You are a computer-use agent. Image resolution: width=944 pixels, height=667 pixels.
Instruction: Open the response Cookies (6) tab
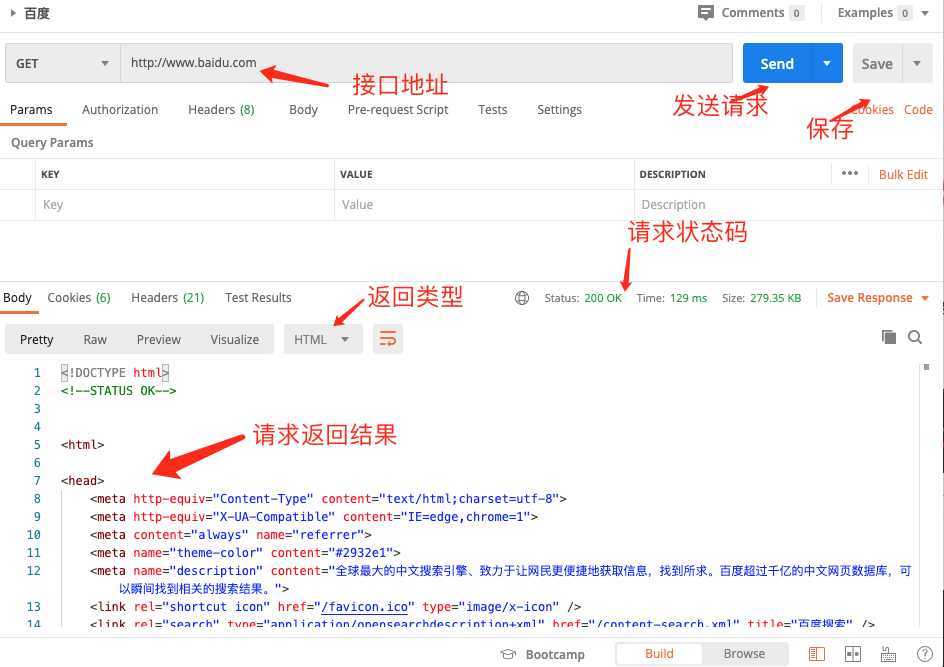point(79,297)
